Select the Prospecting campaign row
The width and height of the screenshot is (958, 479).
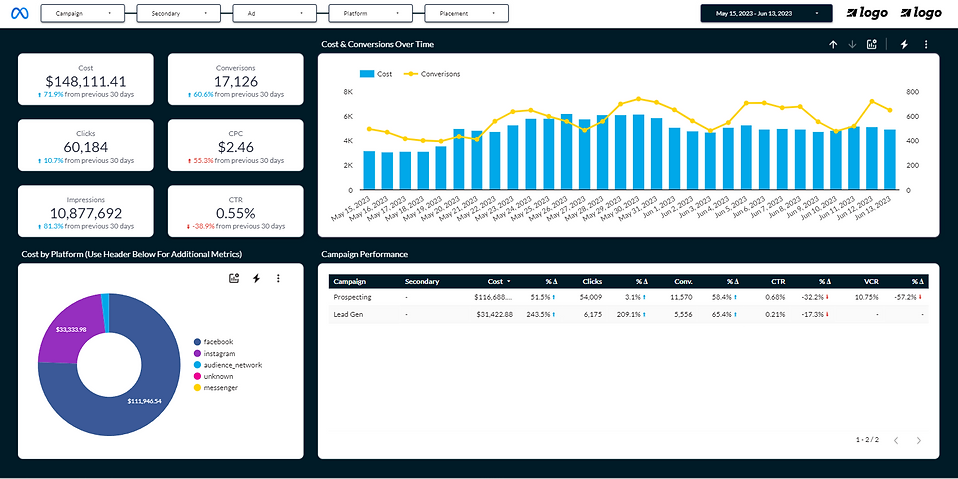(352, 298)
